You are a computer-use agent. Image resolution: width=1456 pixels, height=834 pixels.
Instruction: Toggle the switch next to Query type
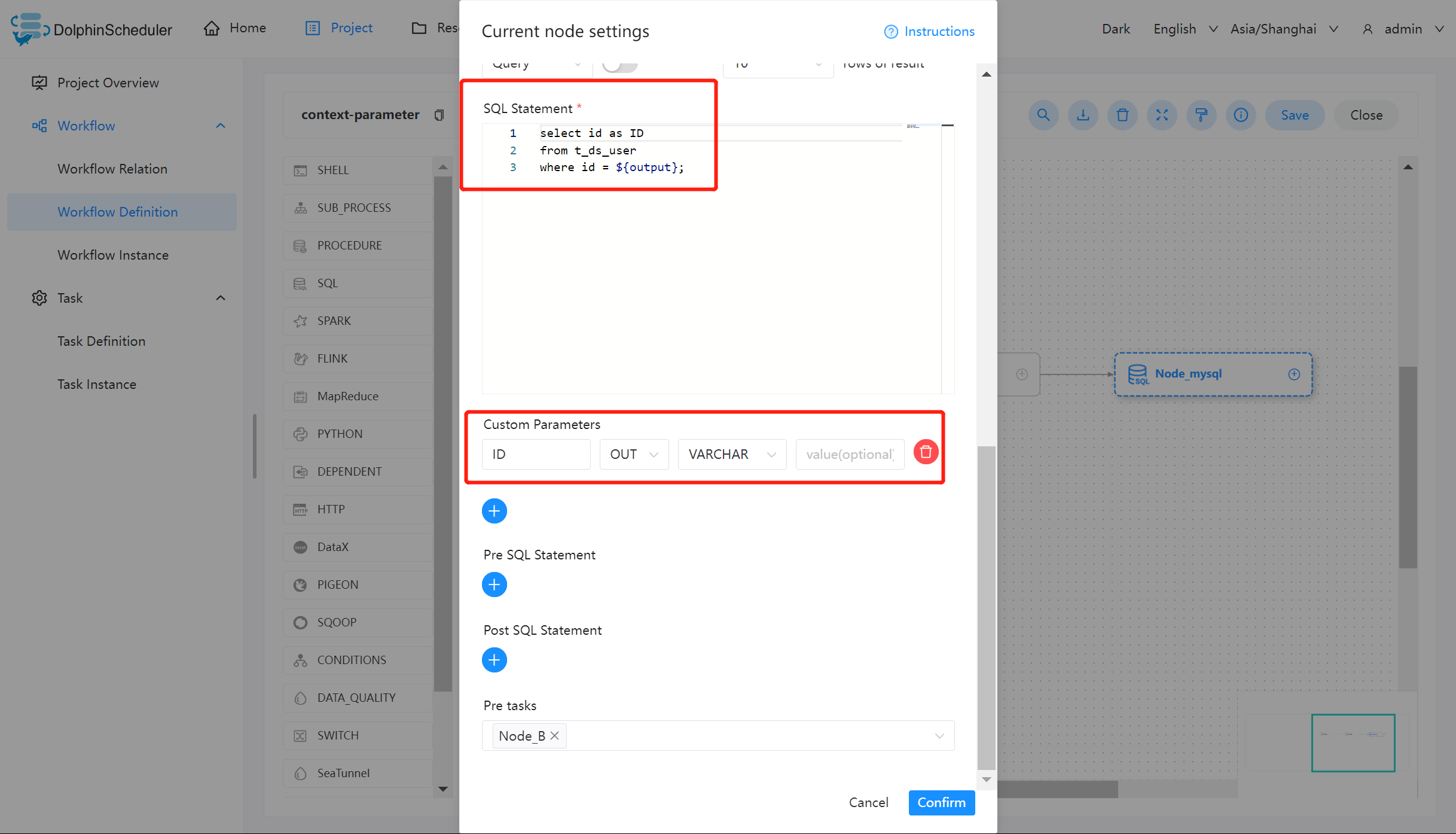[x=619, y=65]
